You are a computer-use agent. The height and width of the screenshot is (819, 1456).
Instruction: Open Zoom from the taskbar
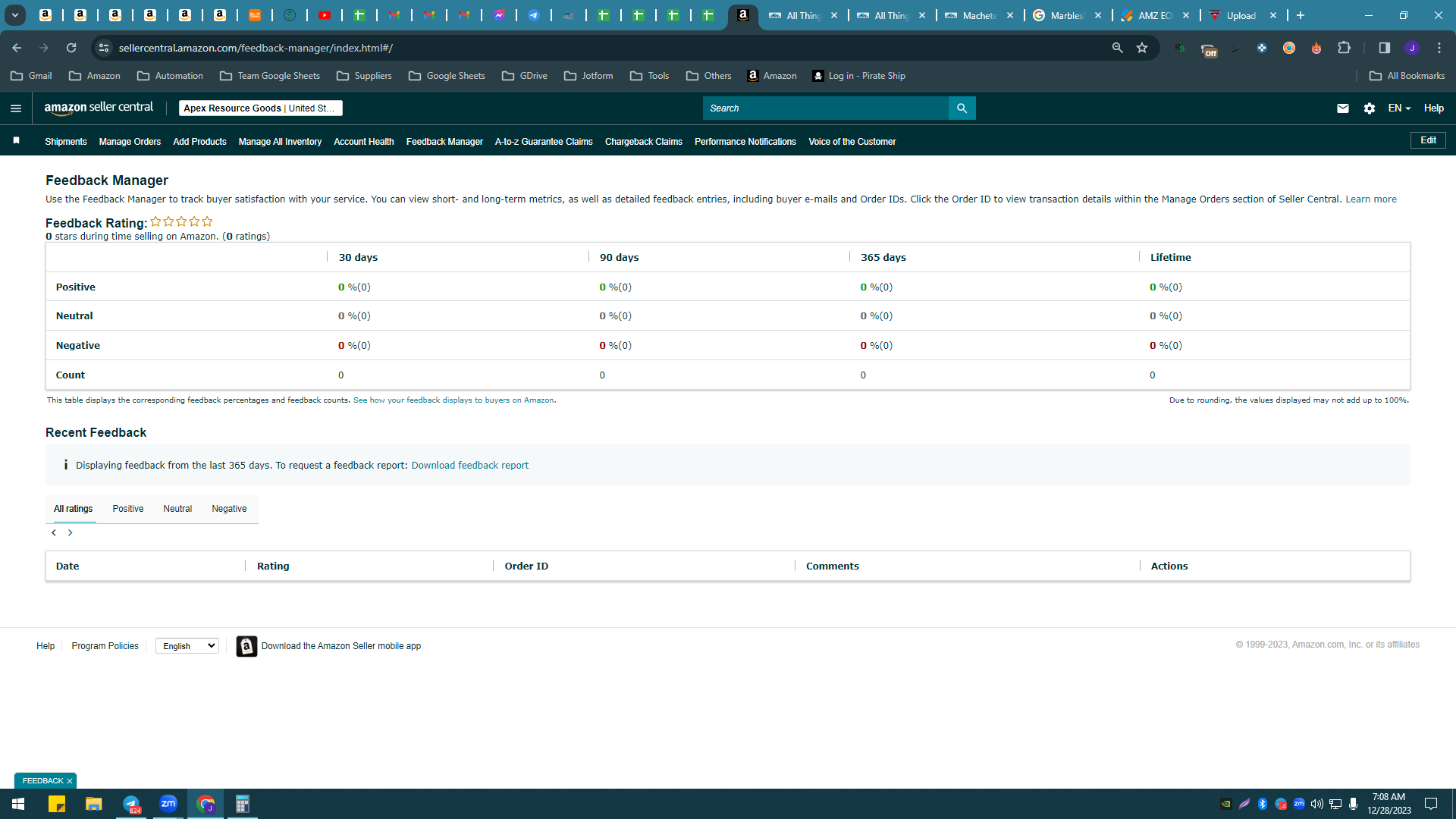click(x=168, y=804)
